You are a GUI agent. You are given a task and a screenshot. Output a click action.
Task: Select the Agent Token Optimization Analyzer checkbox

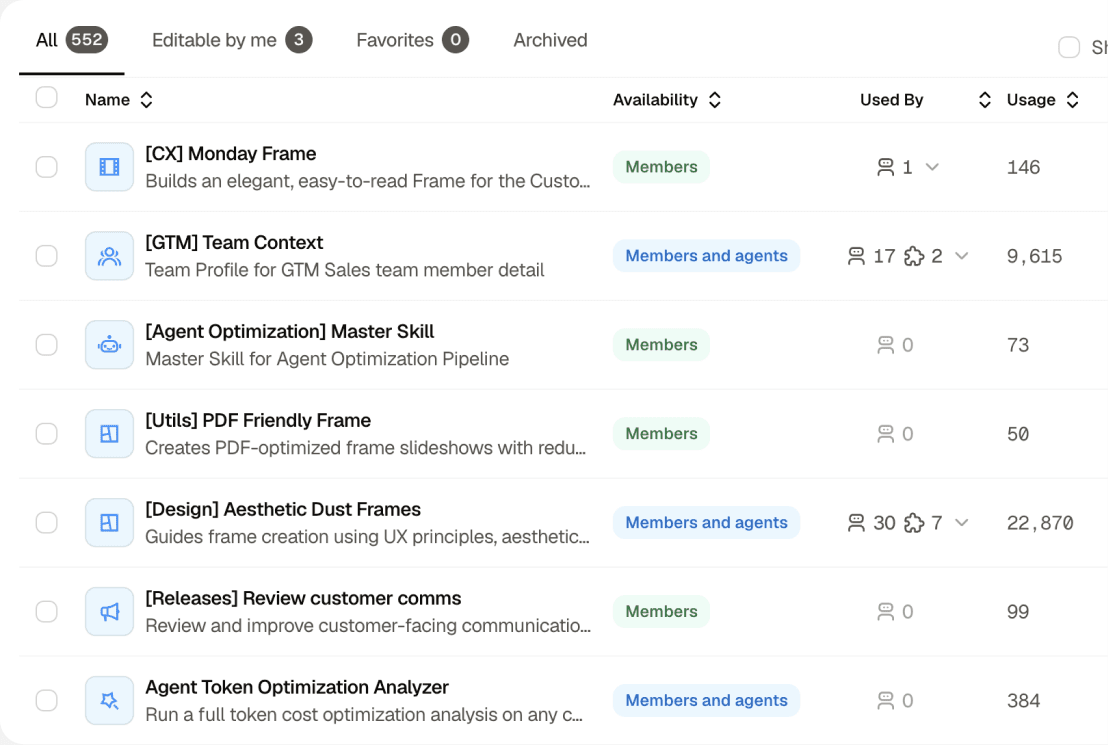pyautogui.click(x=47, y=700)
